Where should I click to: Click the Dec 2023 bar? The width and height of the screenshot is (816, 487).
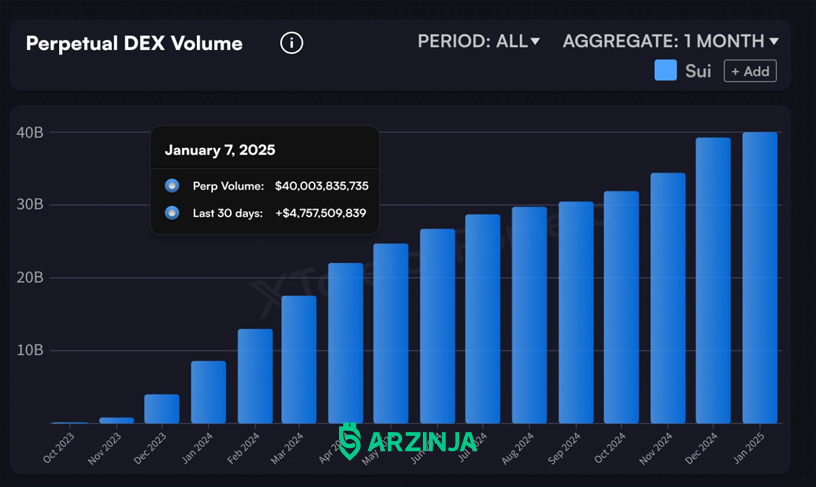click(x=162, y=409)
